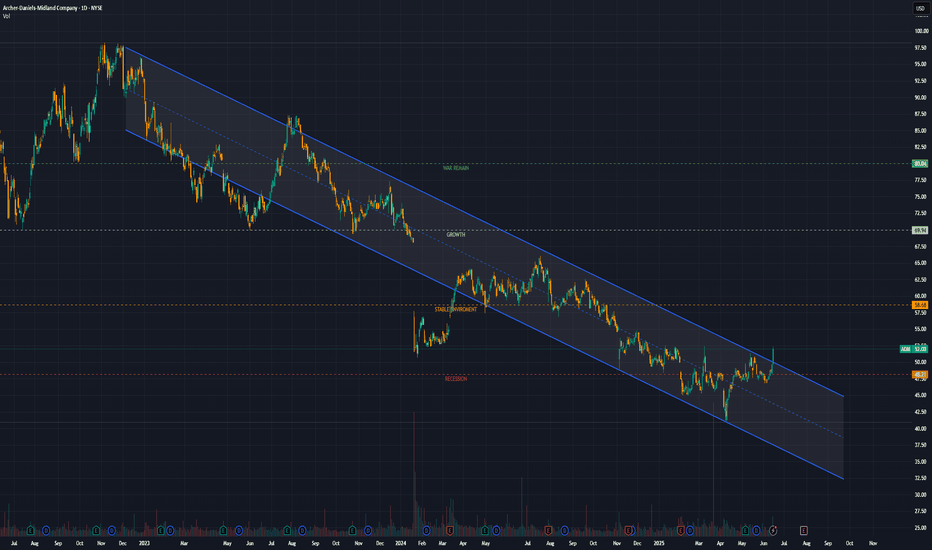Click the 2025 label on time axis
Image resolution: width=932 pixels, height=550 pixels.
(x=659, y=543)
